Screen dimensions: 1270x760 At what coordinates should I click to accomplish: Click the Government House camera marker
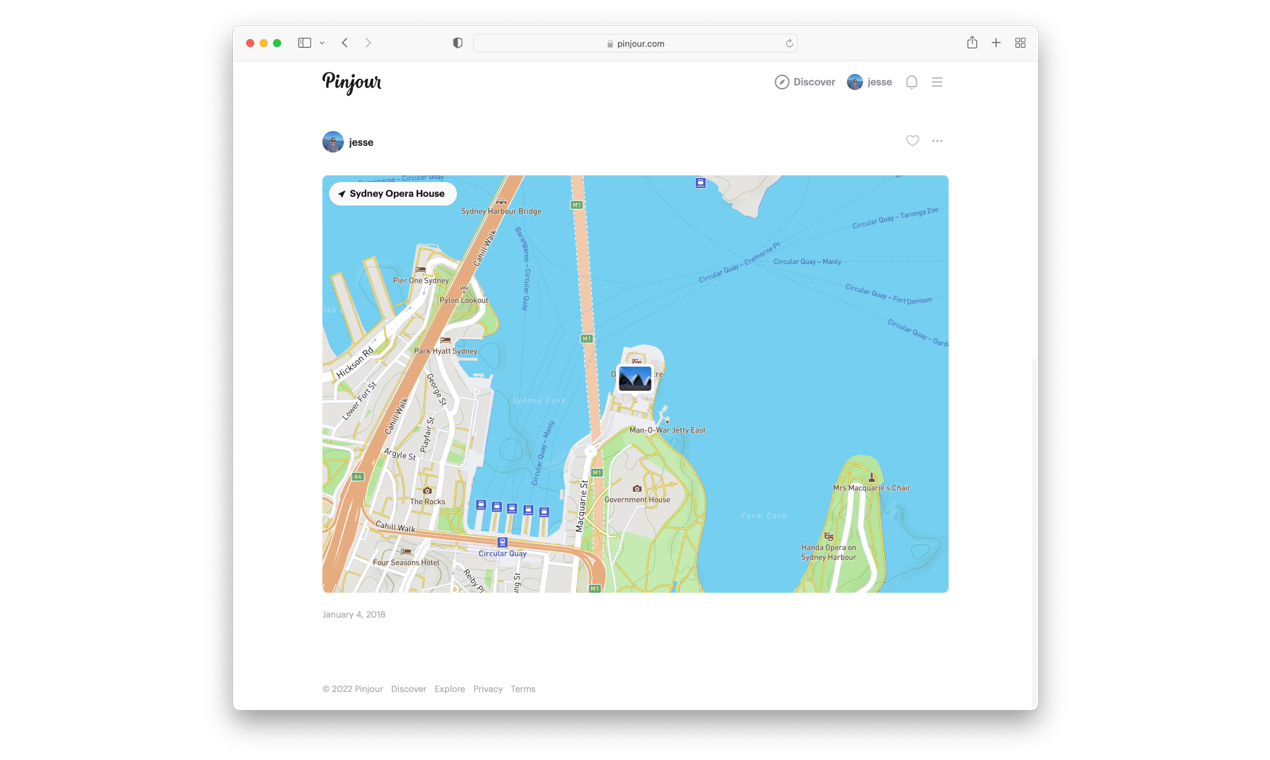637,489
